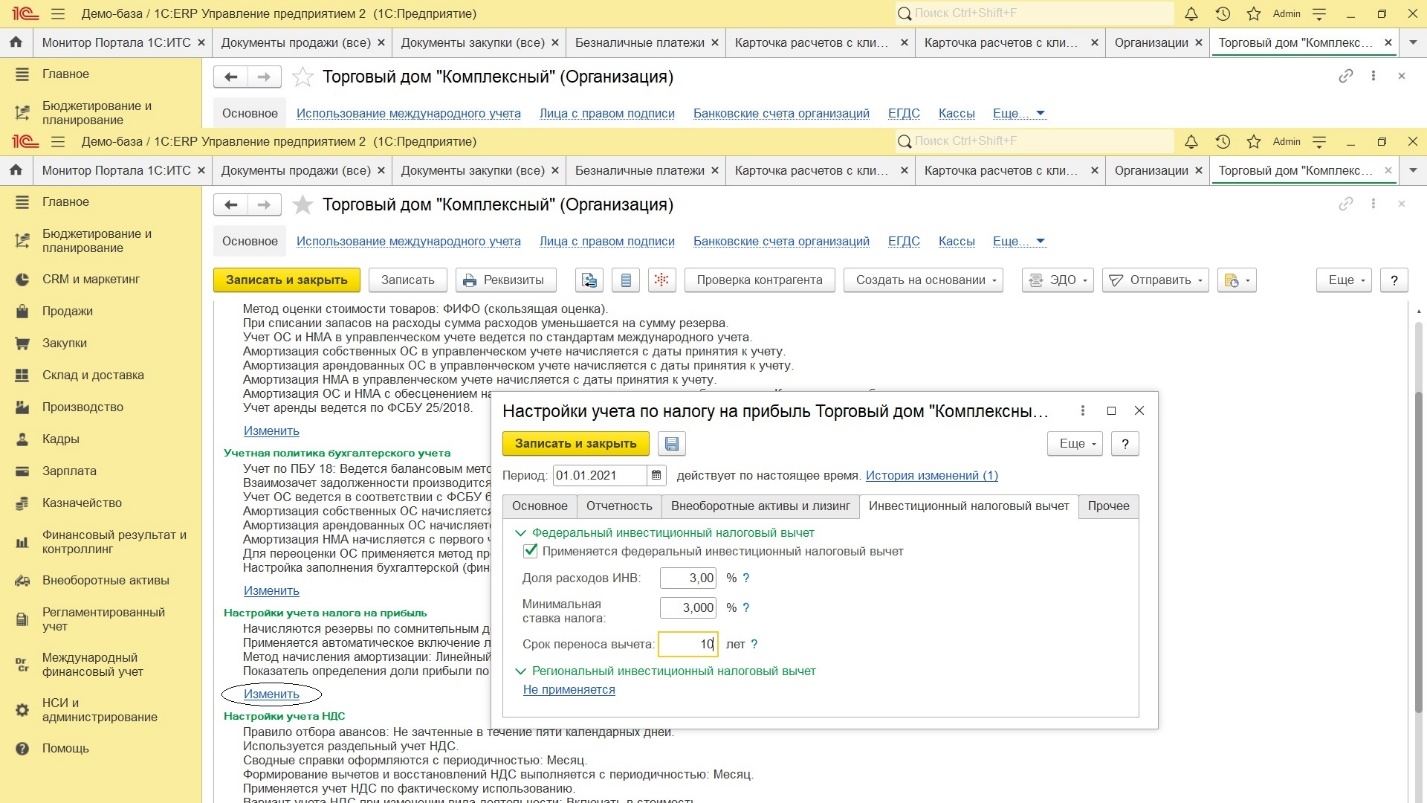Click the Реквизиты print button
The image size is (1427, 803).
coord(507,280)
